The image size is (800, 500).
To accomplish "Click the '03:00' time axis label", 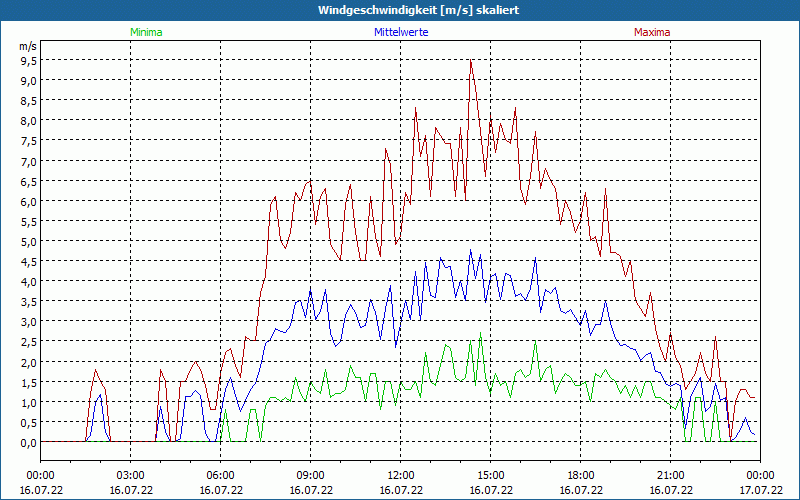I will (x=131, y=476).
